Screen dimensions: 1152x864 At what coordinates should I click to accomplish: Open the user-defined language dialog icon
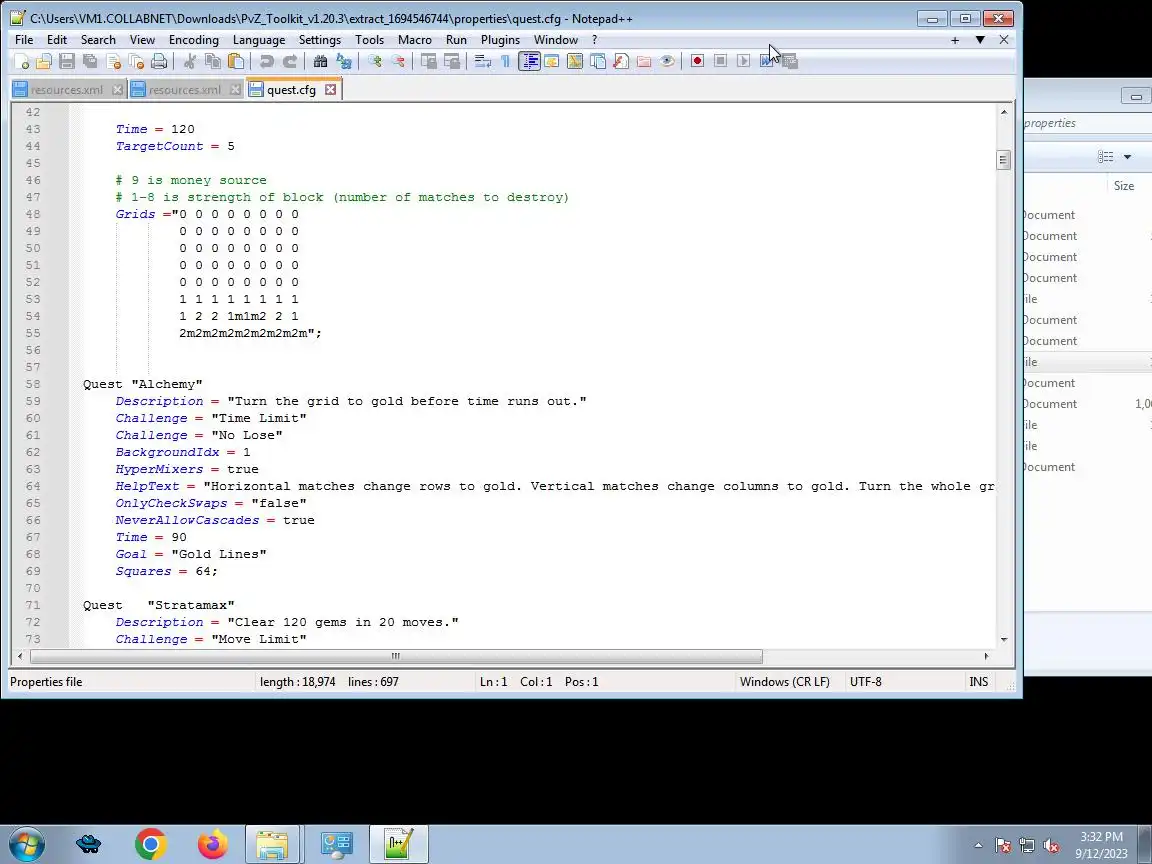[552, 61]
